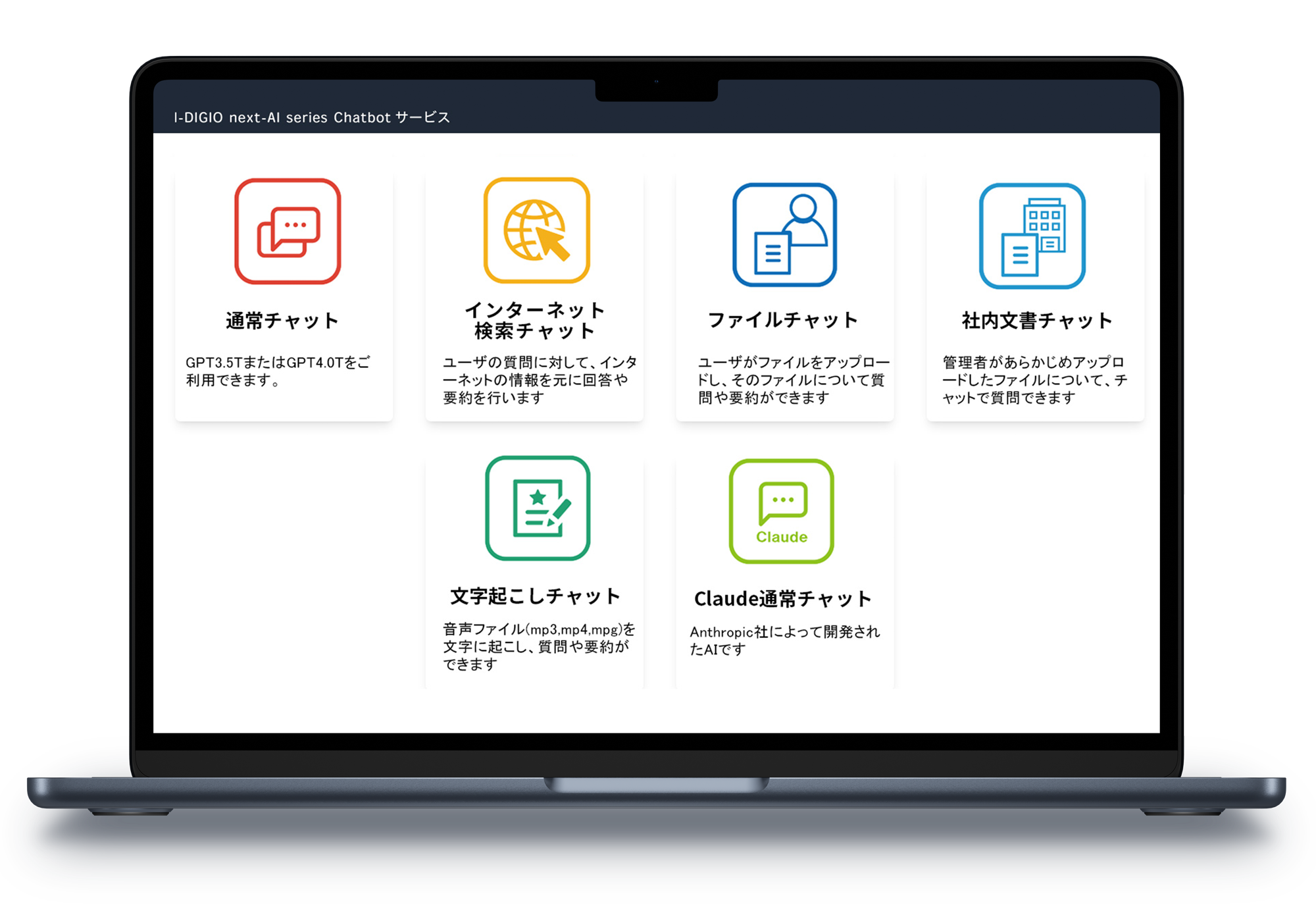Launch the light-green Claude chat icon

coord(781,511)
